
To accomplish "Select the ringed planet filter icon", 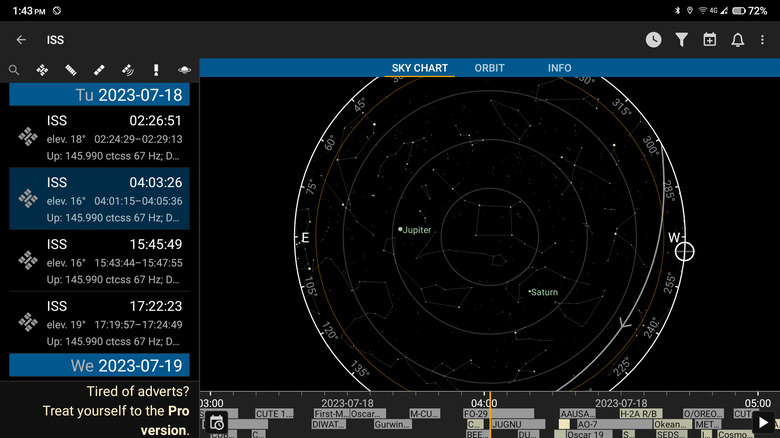I will pos(185,70).
